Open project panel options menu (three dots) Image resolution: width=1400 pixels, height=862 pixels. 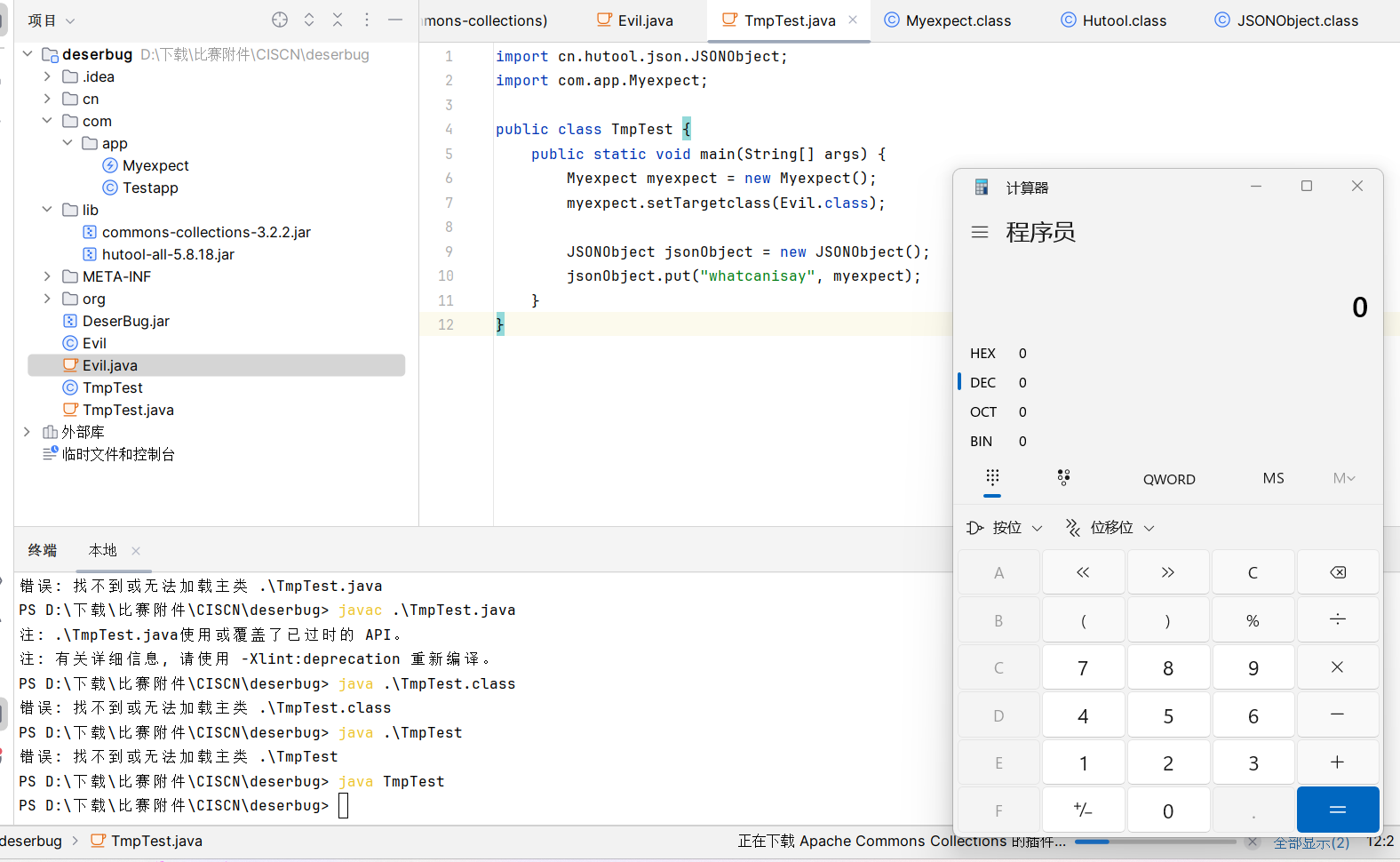[x=367, y=20]
